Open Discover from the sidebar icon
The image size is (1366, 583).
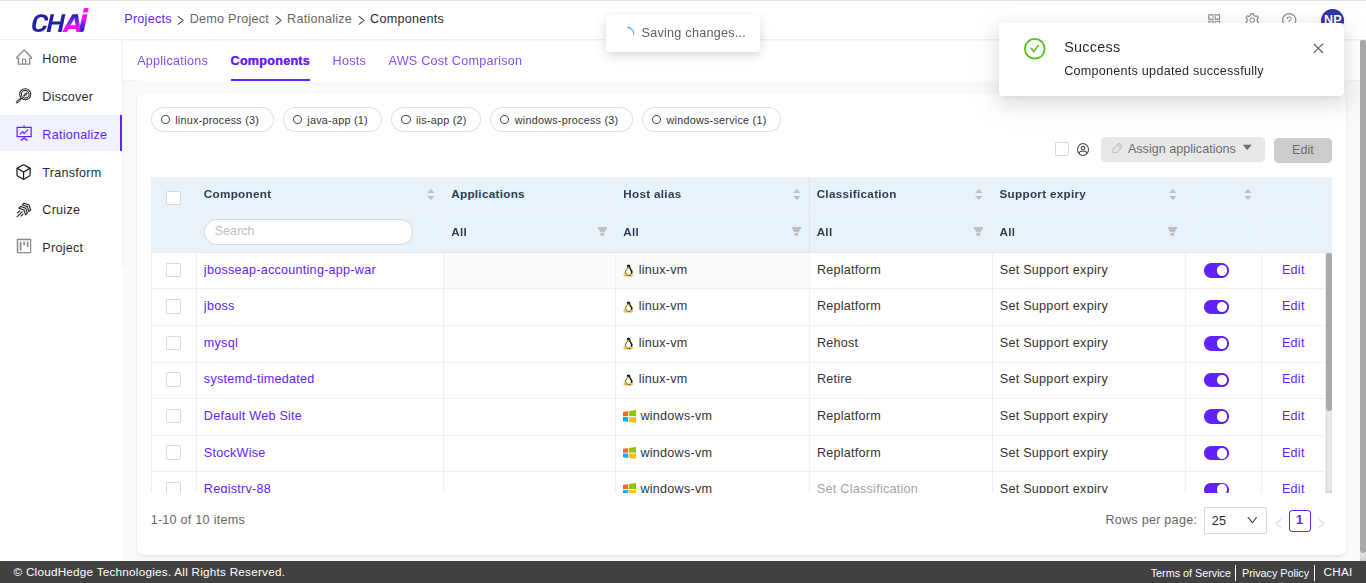point(24,96)
